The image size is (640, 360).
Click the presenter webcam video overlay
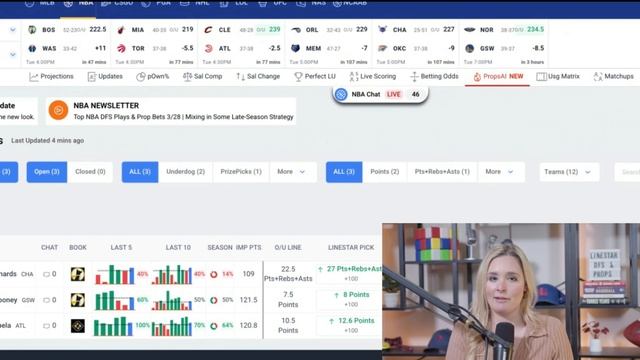511,291
